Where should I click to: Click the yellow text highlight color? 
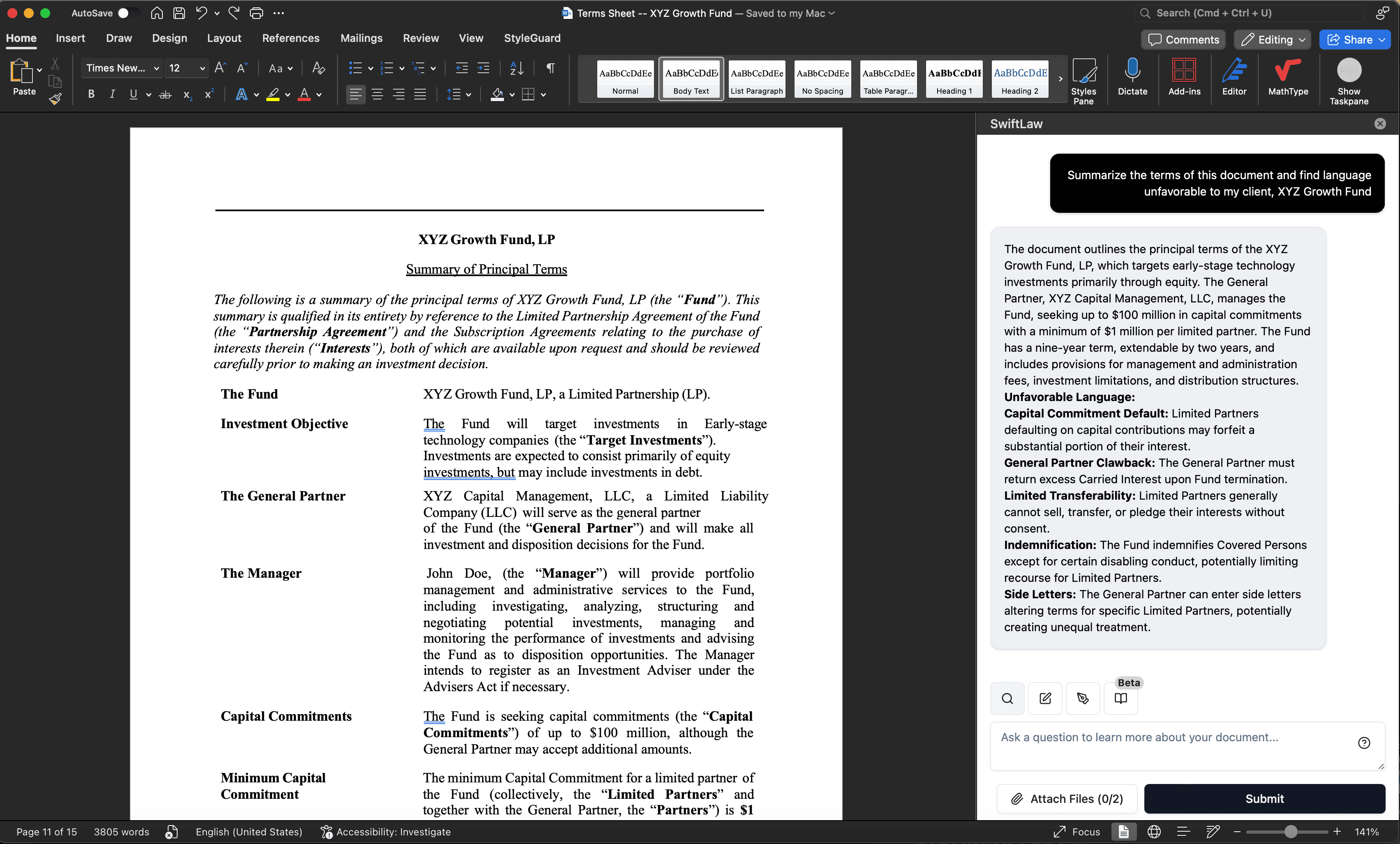273,94
